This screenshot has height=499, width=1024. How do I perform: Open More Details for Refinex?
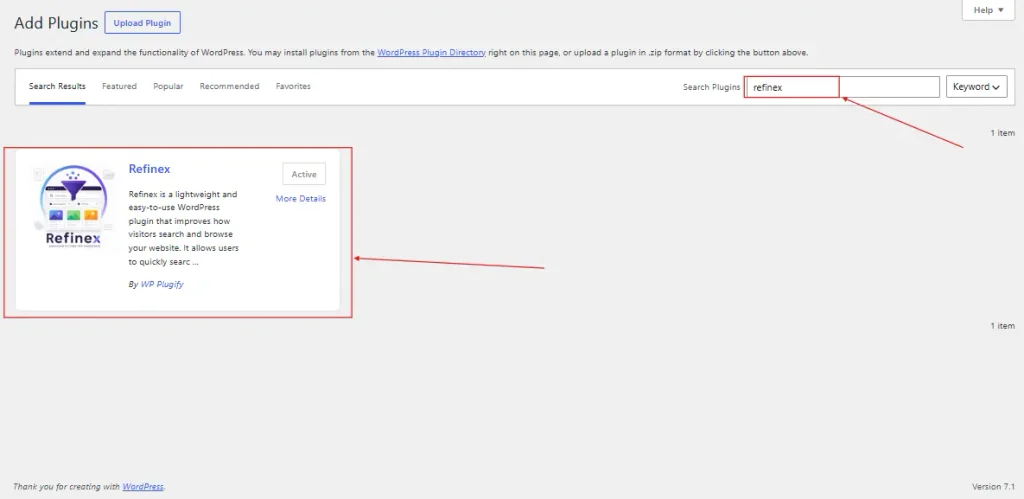tap(300, 199)
